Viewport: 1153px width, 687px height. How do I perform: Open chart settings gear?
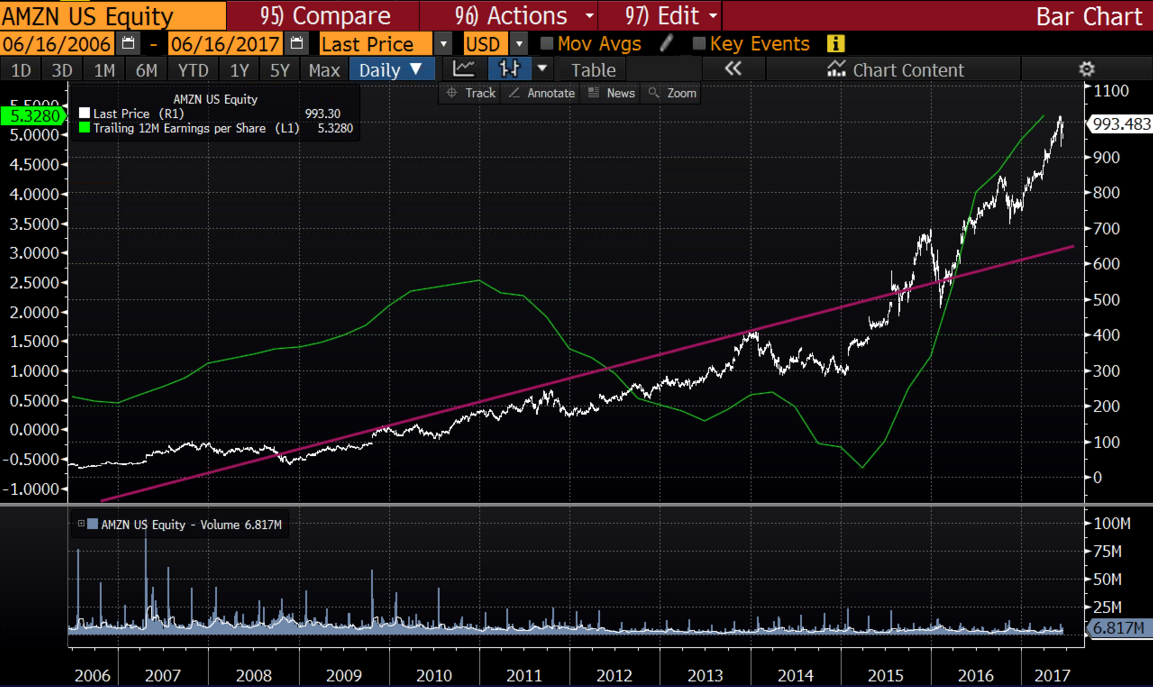(1086, 69)
